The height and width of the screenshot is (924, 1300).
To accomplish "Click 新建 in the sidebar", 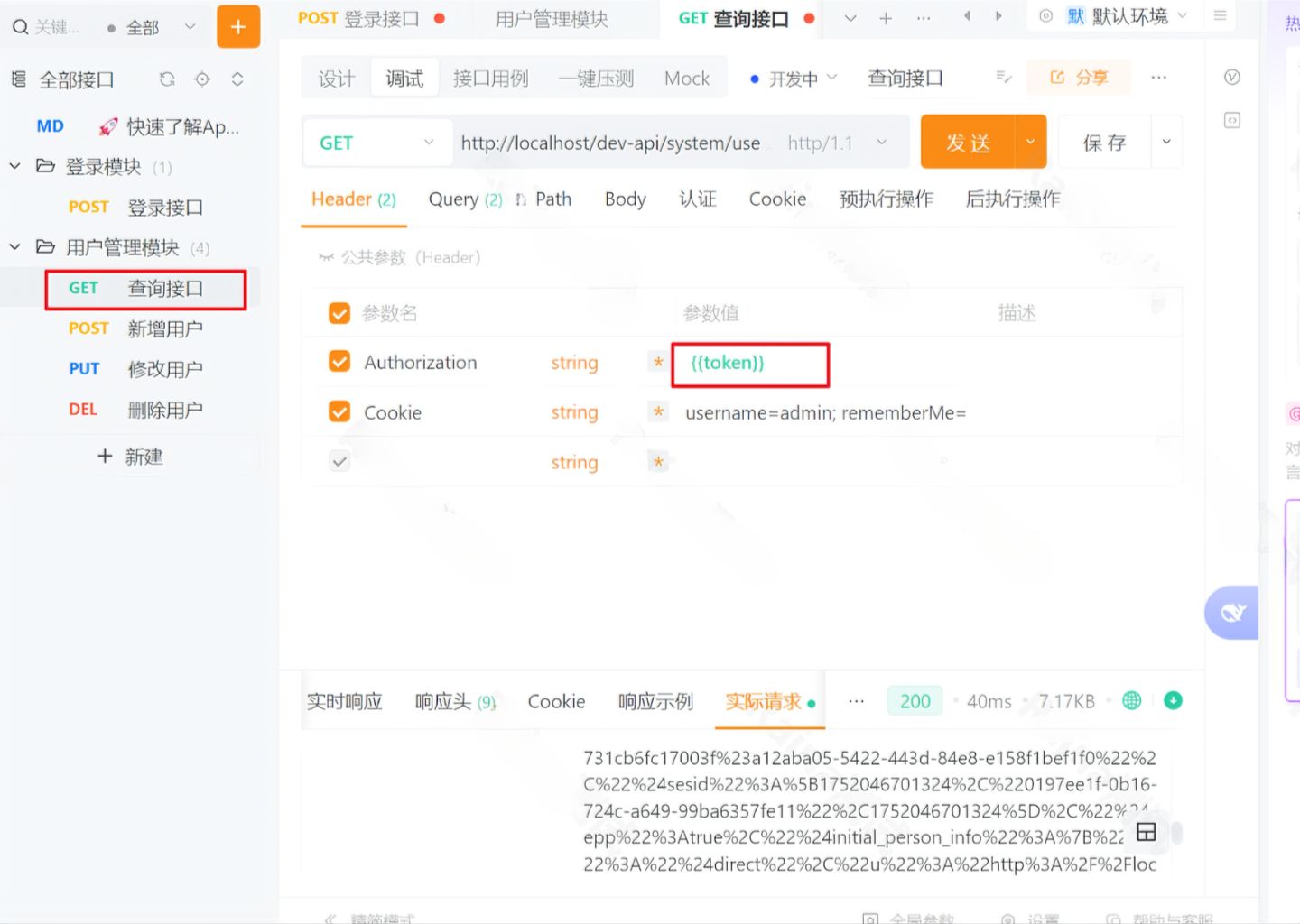I will [130, 456].
